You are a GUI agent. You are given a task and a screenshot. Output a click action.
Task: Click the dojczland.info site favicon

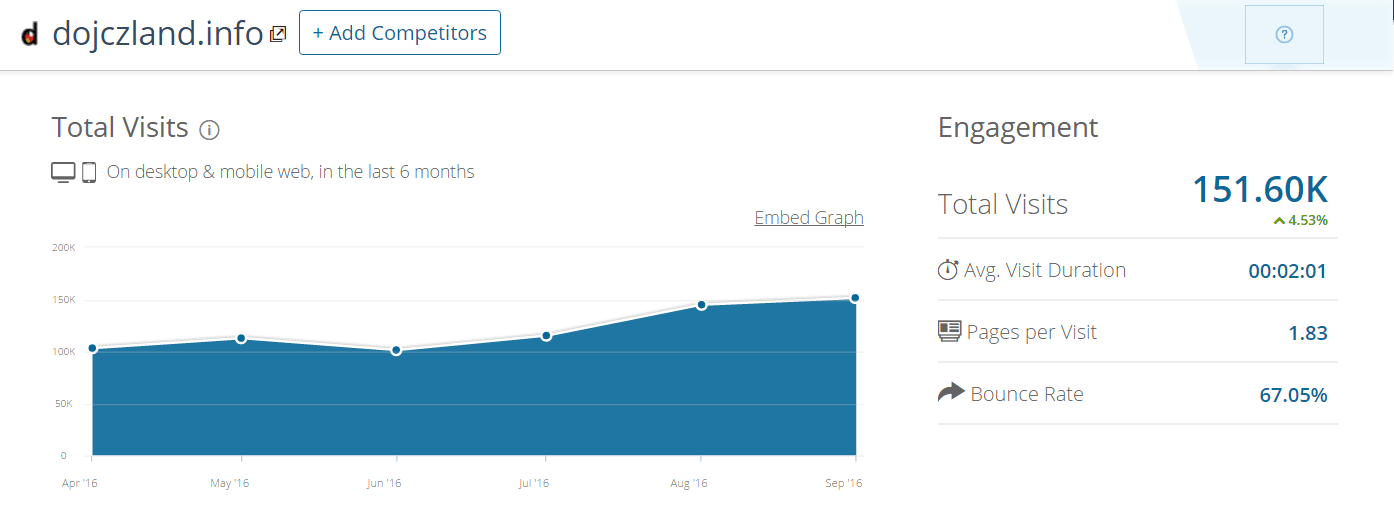(x=30, y=35)
